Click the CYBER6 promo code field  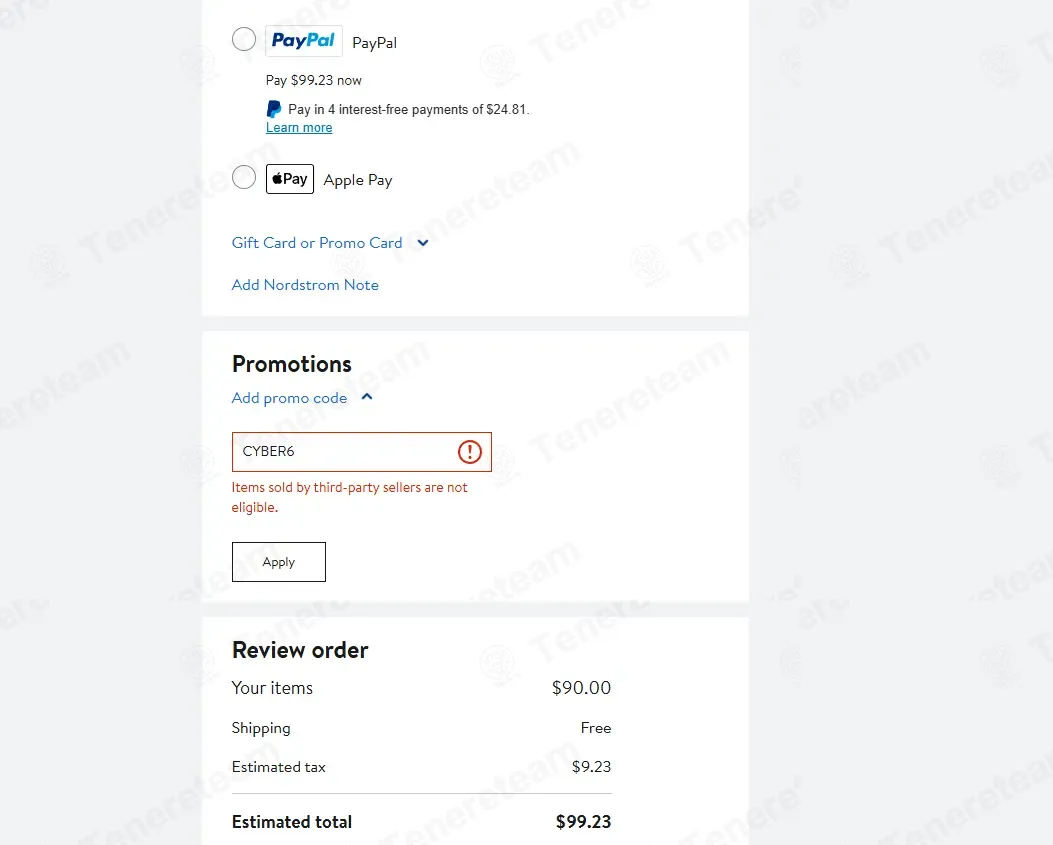click(361, 451)
